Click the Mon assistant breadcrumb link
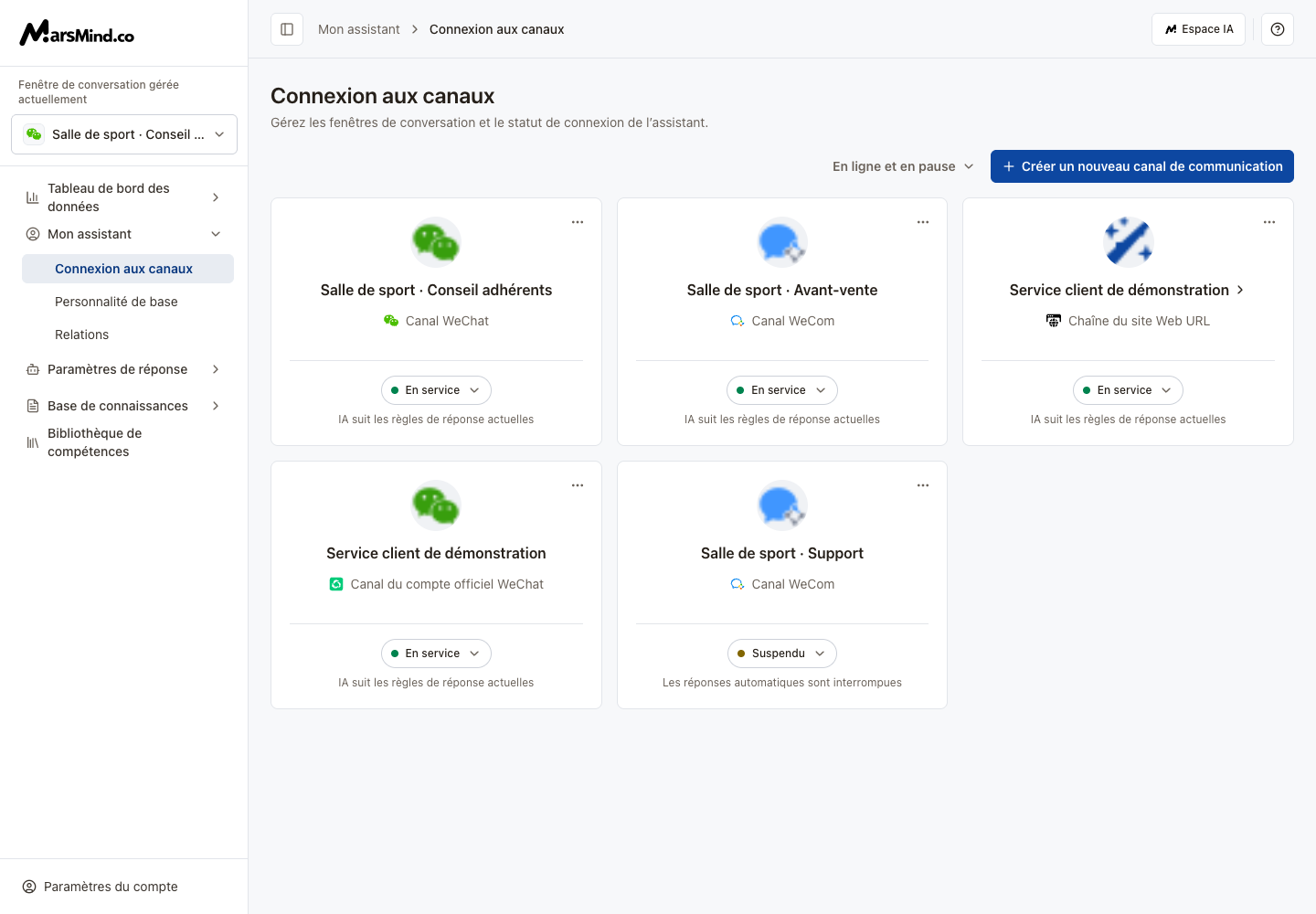Viewport: 1316px width, 914px height. click(359, 29)
